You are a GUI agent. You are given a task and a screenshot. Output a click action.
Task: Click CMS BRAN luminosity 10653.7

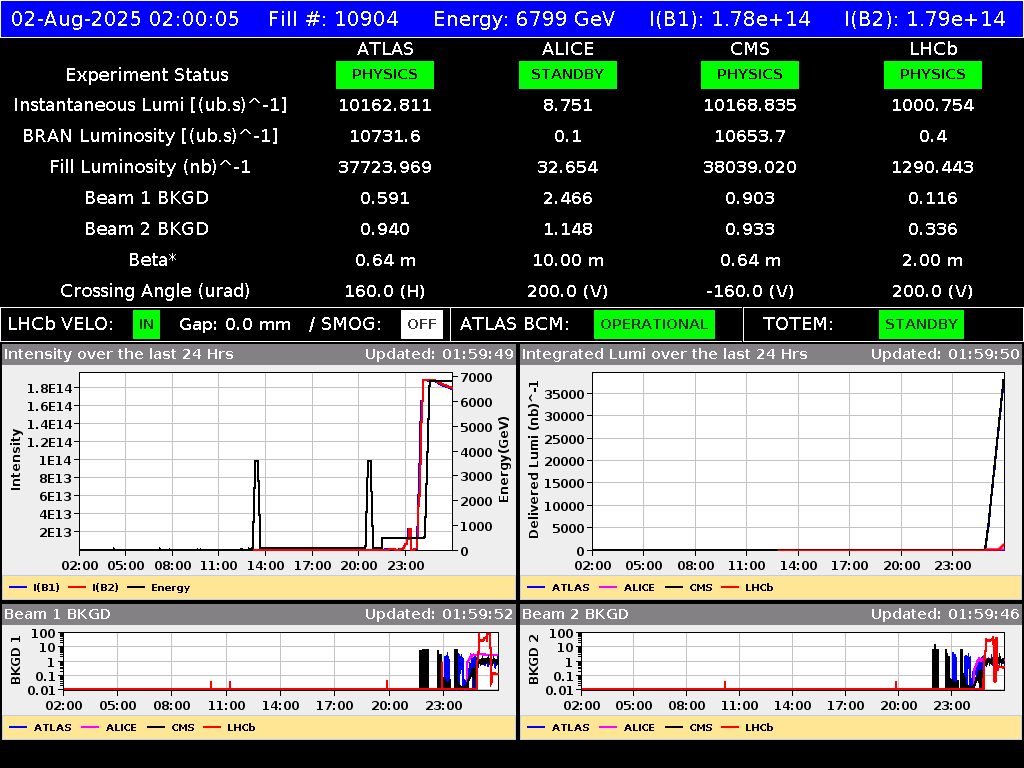(x=750, y=136)
